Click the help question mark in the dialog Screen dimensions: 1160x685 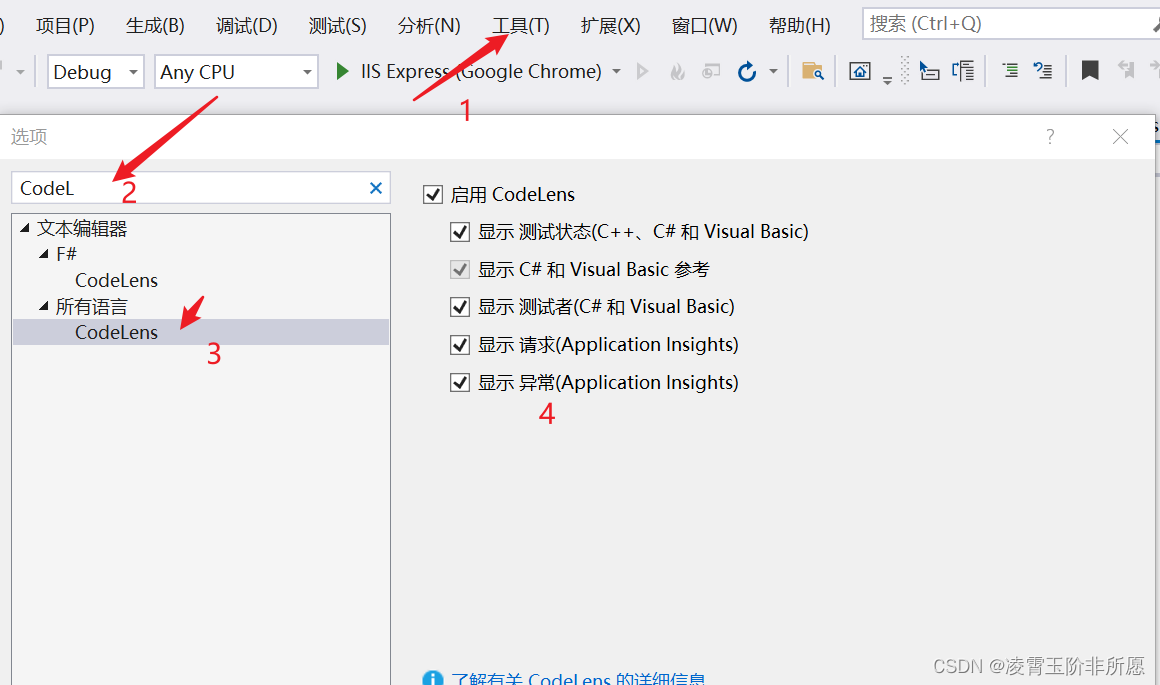pyautogui.click(x=1049, y=136)
